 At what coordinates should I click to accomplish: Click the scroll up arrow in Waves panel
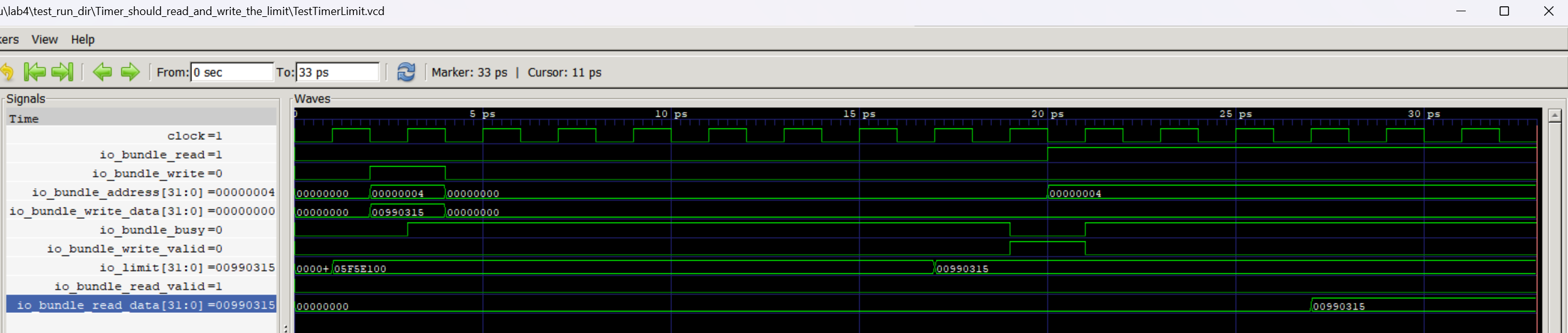coord(1554,115)
